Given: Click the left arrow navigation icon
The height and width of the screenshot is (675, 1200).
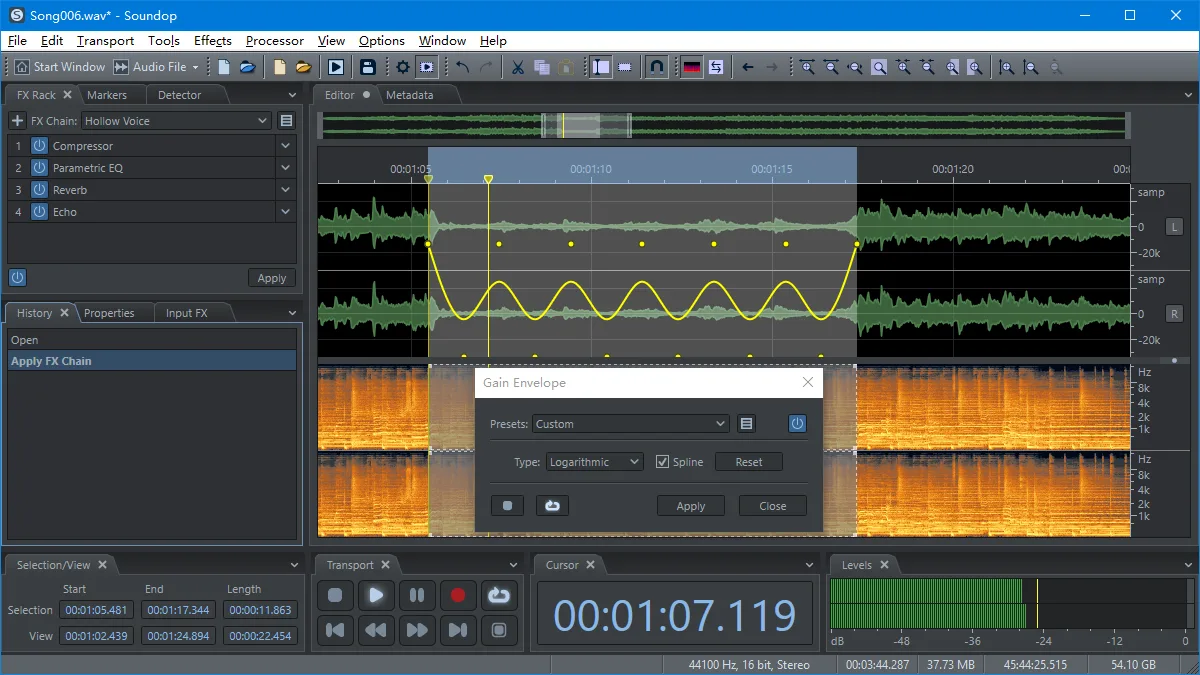Looking at the screenshot, I should click(x=748, y=67).
